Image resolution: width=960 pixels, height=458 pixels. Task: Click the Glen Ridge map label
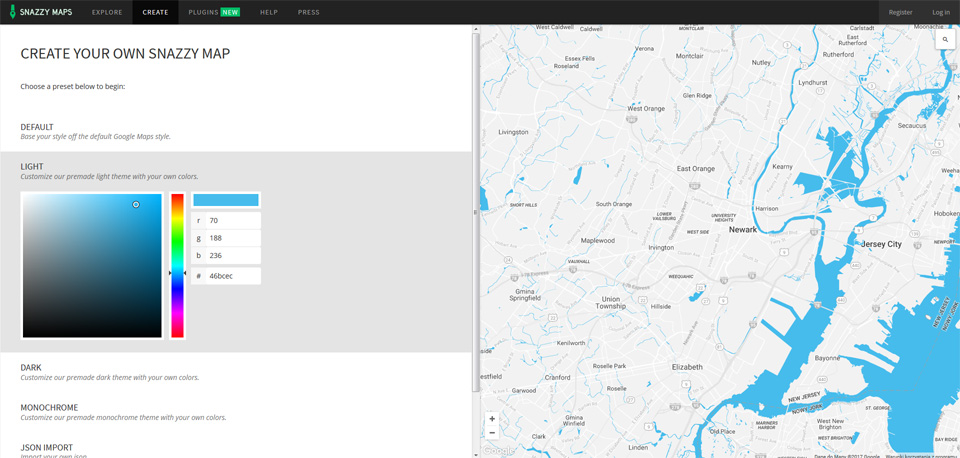click(x=697, y=96)
